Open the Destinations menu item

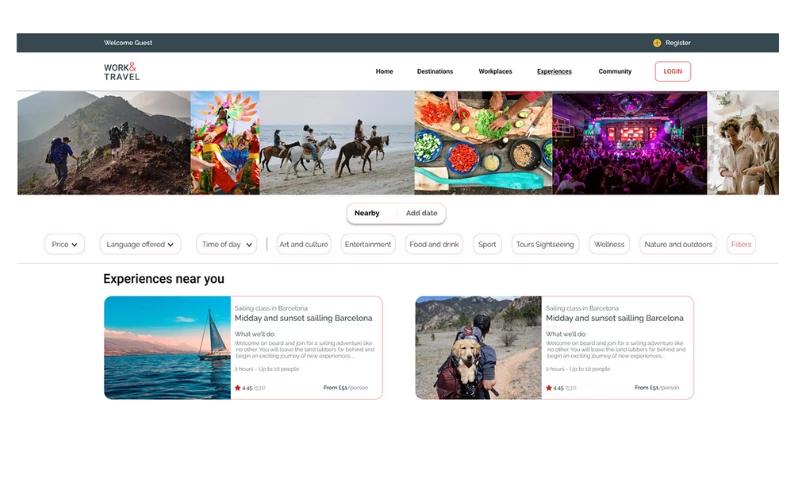[x=435, y=72]
